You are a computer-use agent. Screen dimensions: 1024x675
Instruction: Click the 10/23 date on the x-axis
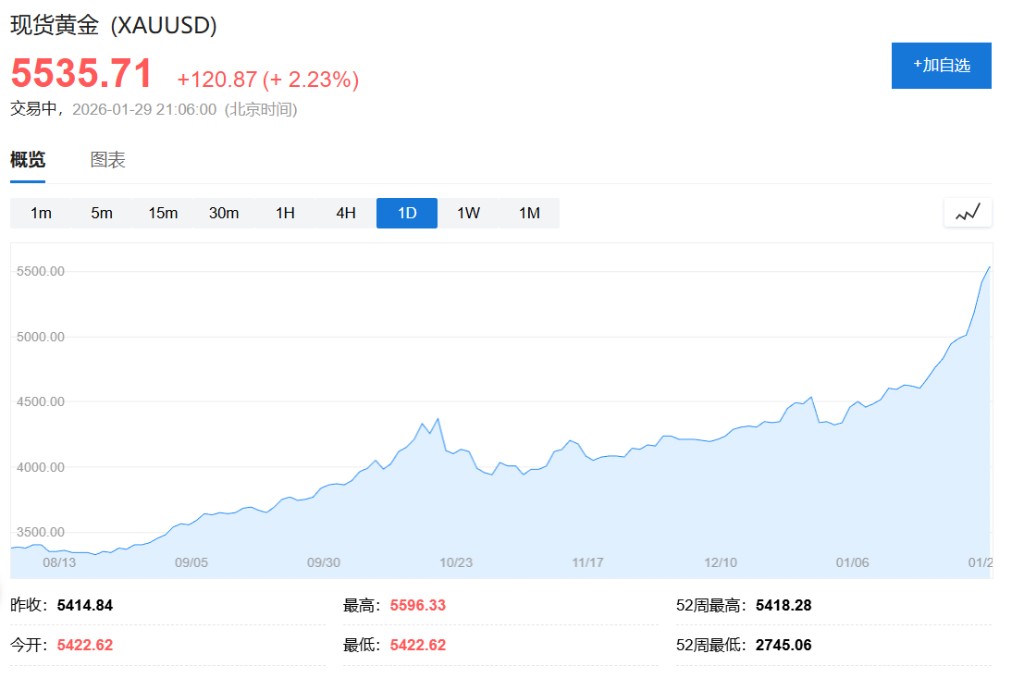click(456, 563)
